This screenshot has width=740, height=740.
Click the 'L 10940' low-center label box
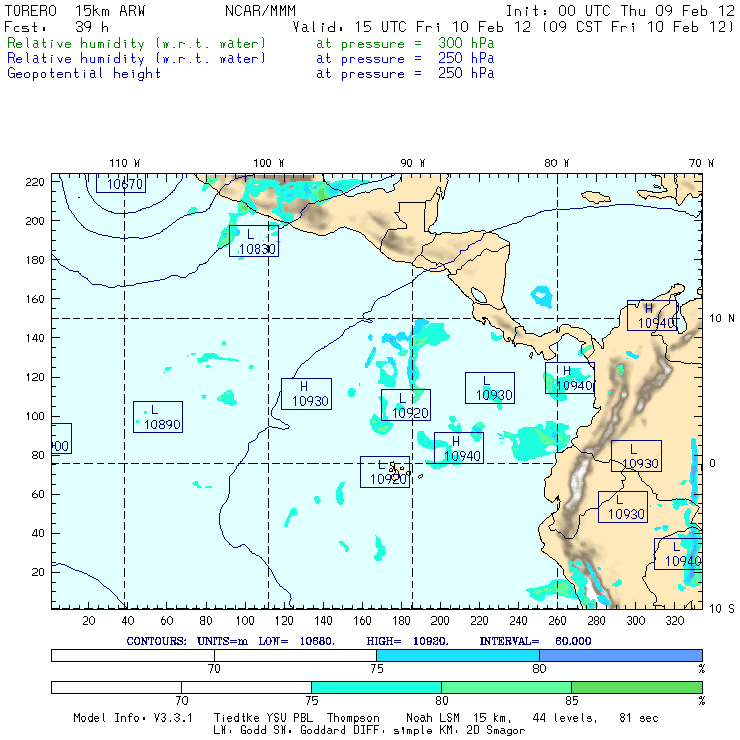(678, 554)
